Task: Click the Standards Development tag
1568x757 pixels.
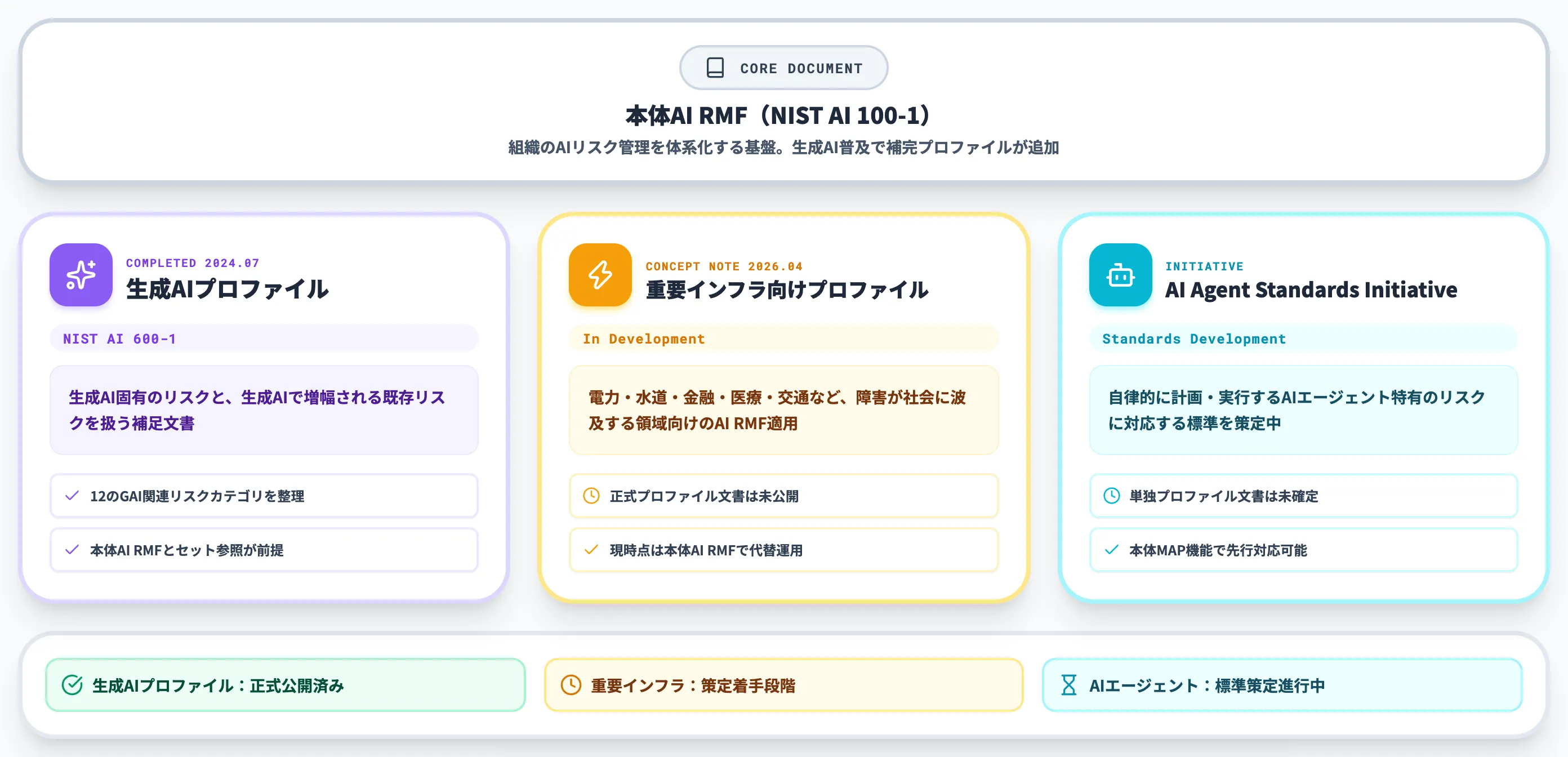Action: [x=1303, y=339]
